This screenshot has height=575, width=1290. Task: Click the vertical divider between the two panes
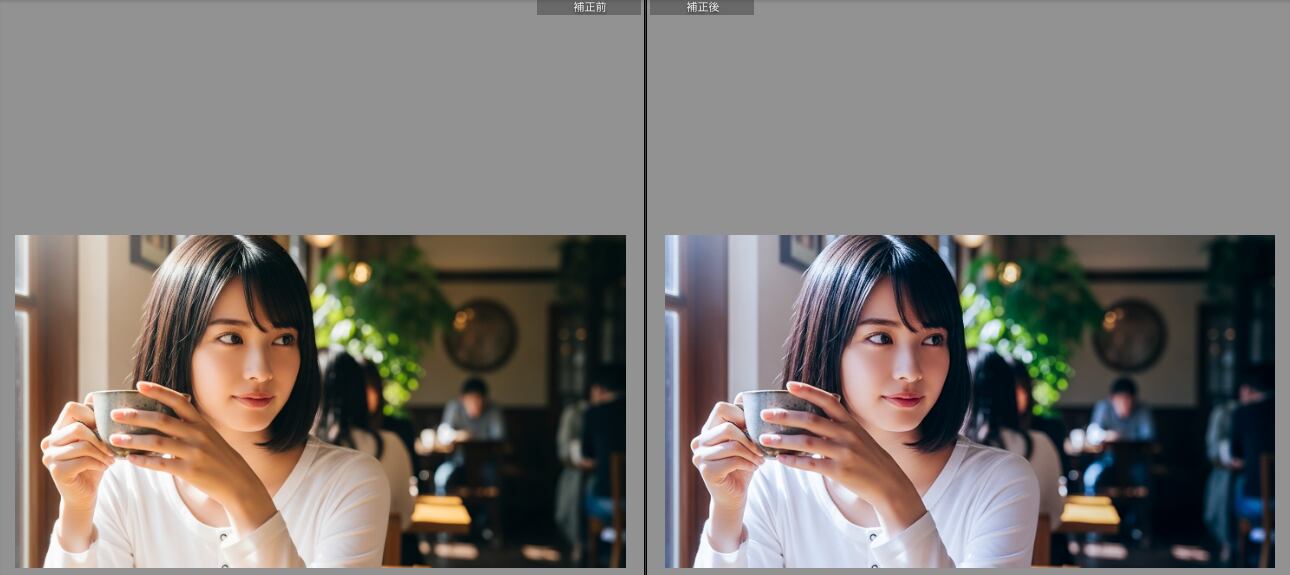[645, 300]
